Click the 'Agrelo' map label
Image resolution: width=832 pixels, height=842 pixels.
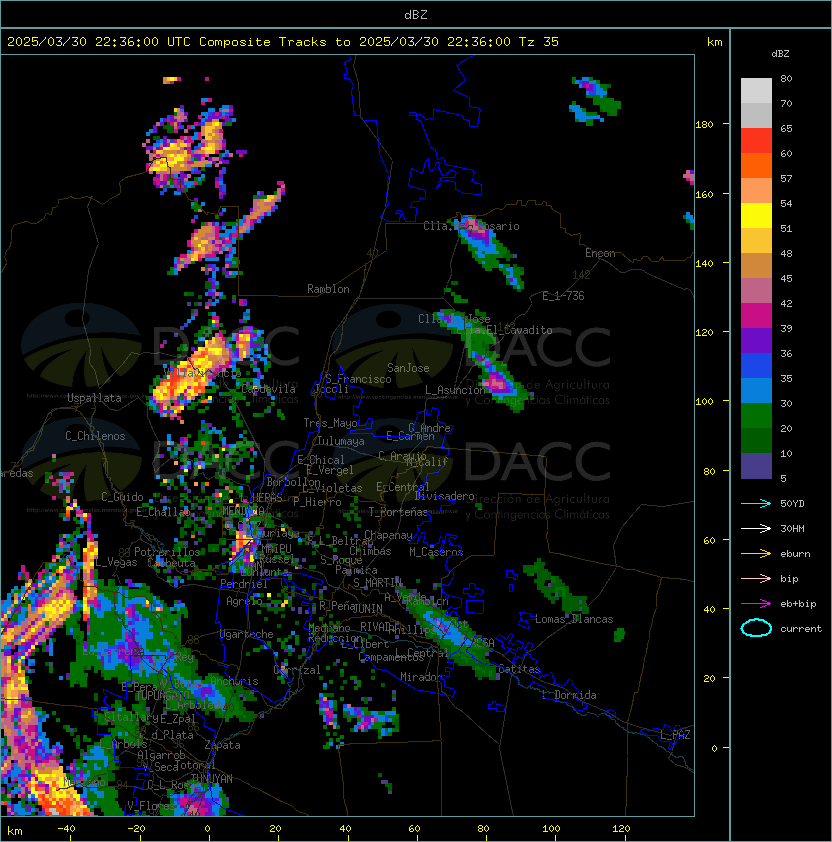coord(244,601)
